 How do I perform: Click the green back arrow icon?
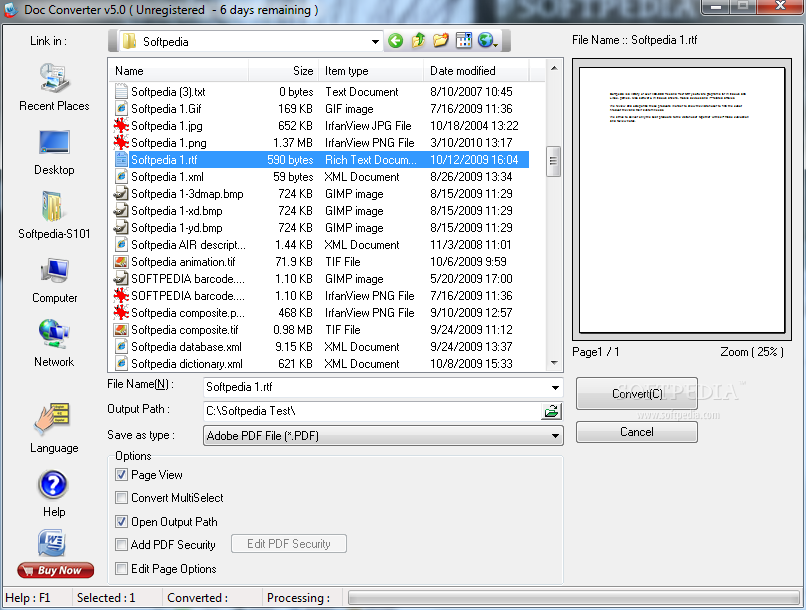pos(395,41)
